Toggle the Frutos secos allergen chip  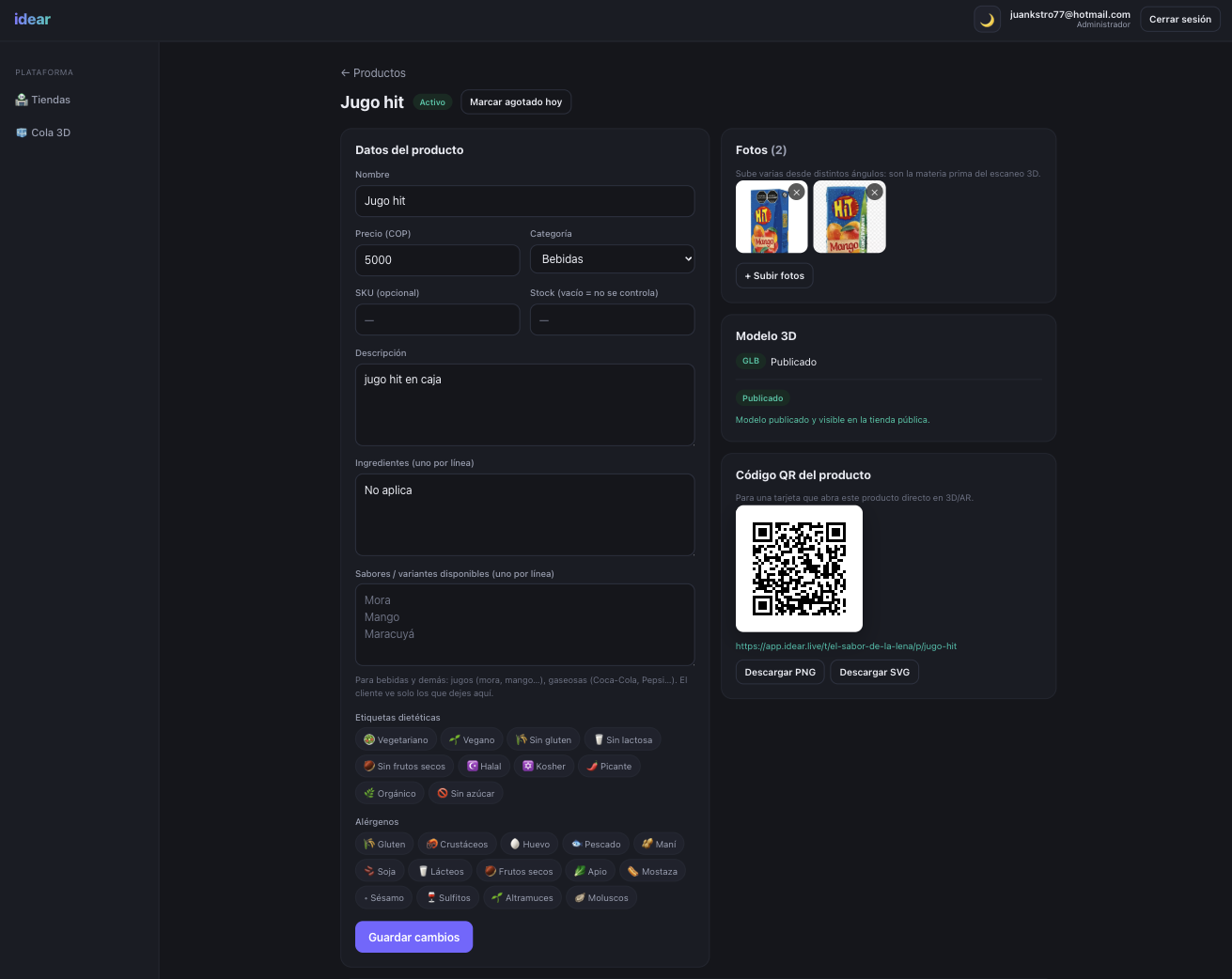coord(519,871)
